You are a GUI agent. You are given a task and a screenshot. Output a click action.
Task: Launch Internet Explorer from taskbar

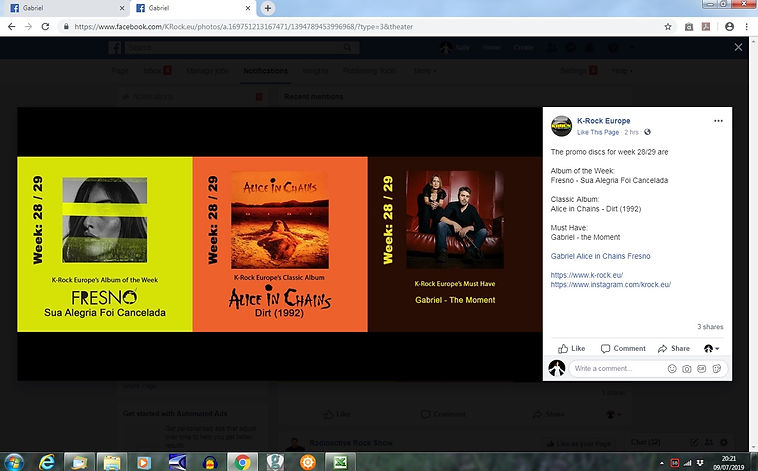(x=46, y=462)
